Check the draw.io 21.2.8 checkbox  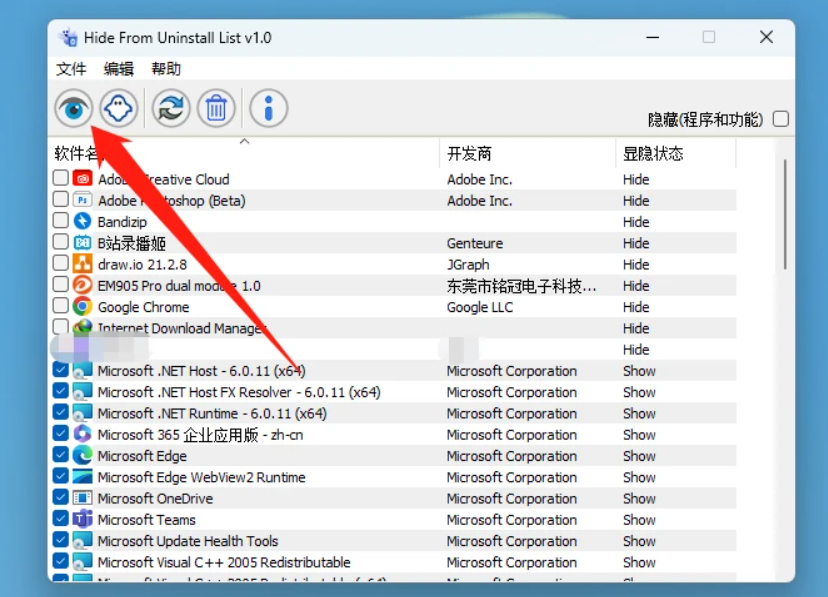pyautogui.click(x=61, y=263)
